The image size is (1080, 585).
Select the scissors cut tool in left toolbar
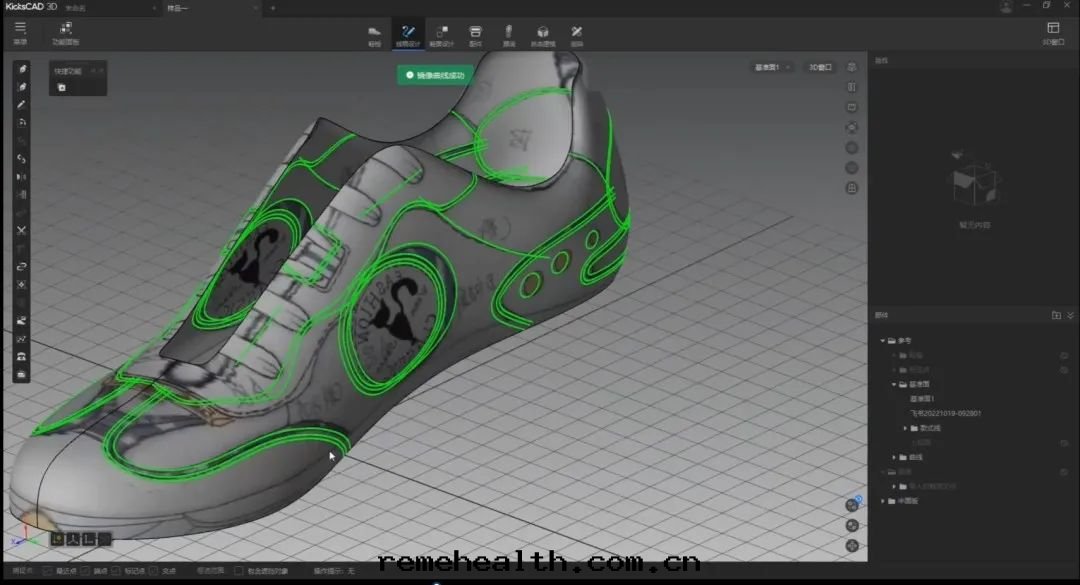coord(22,231)
